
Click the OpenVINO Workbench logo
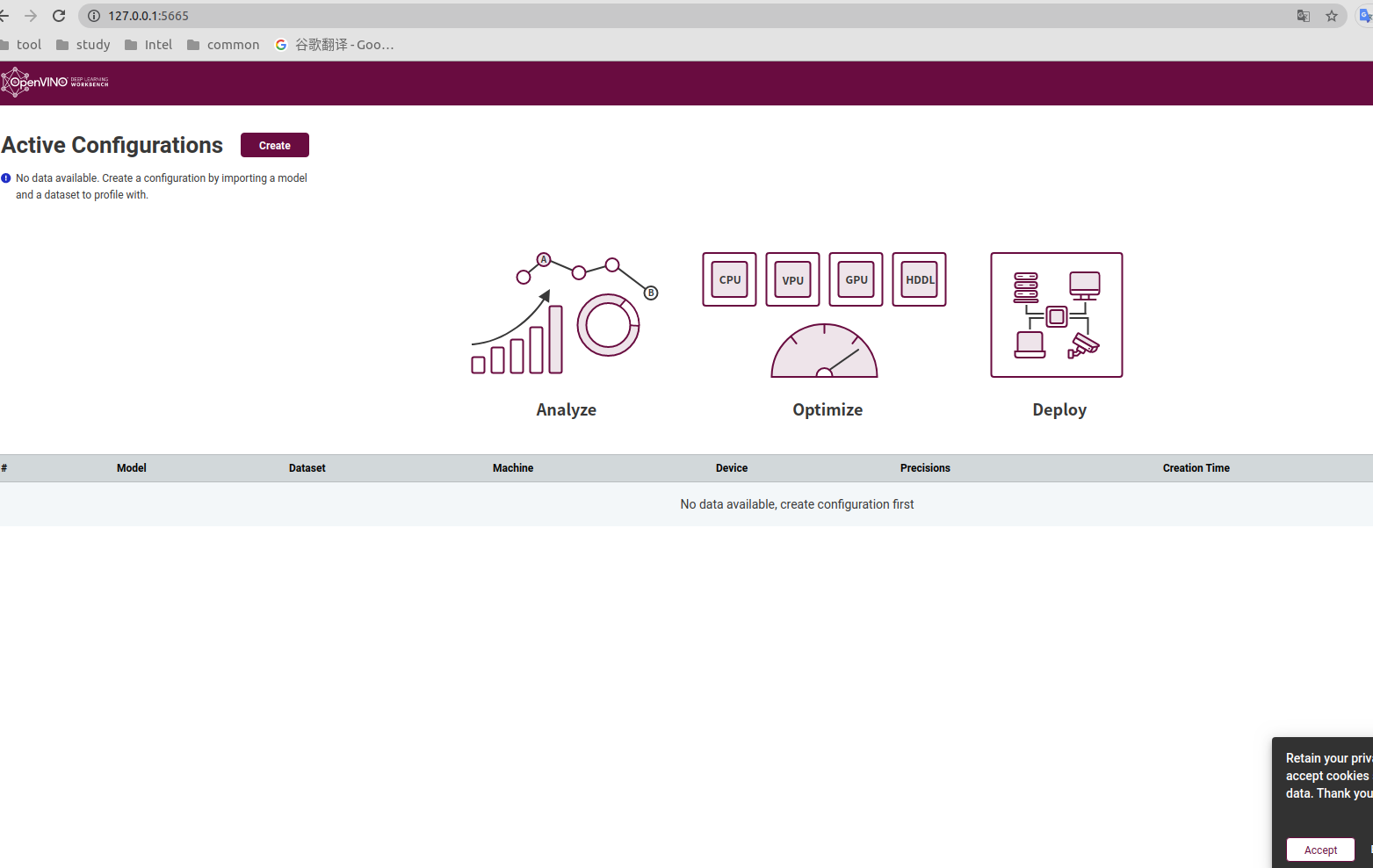click(54, 83)
